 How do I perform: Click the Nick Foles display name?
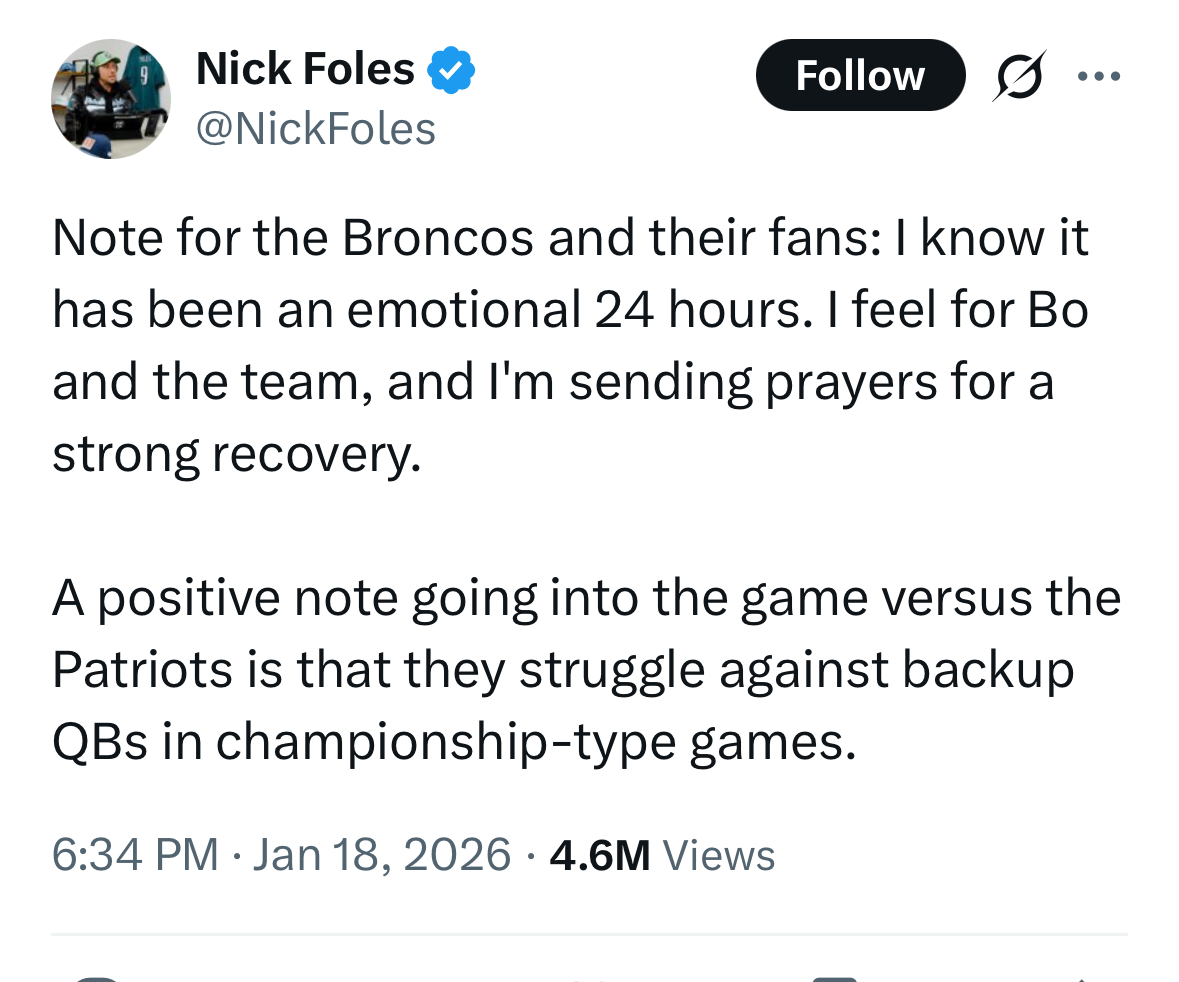[305, 69]
